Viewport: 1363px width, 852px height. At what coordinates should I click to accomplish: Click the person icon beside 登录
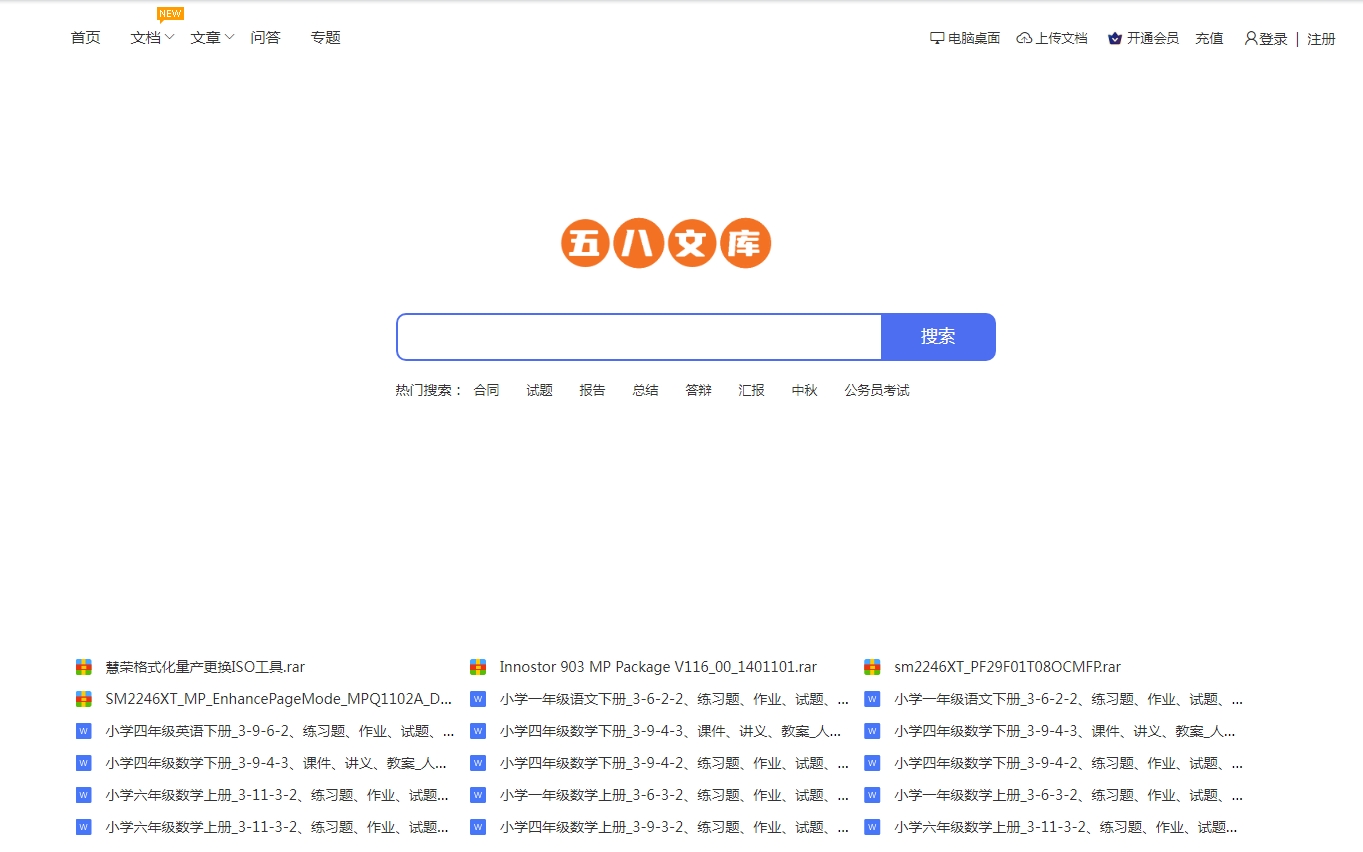click(1249, 37)
